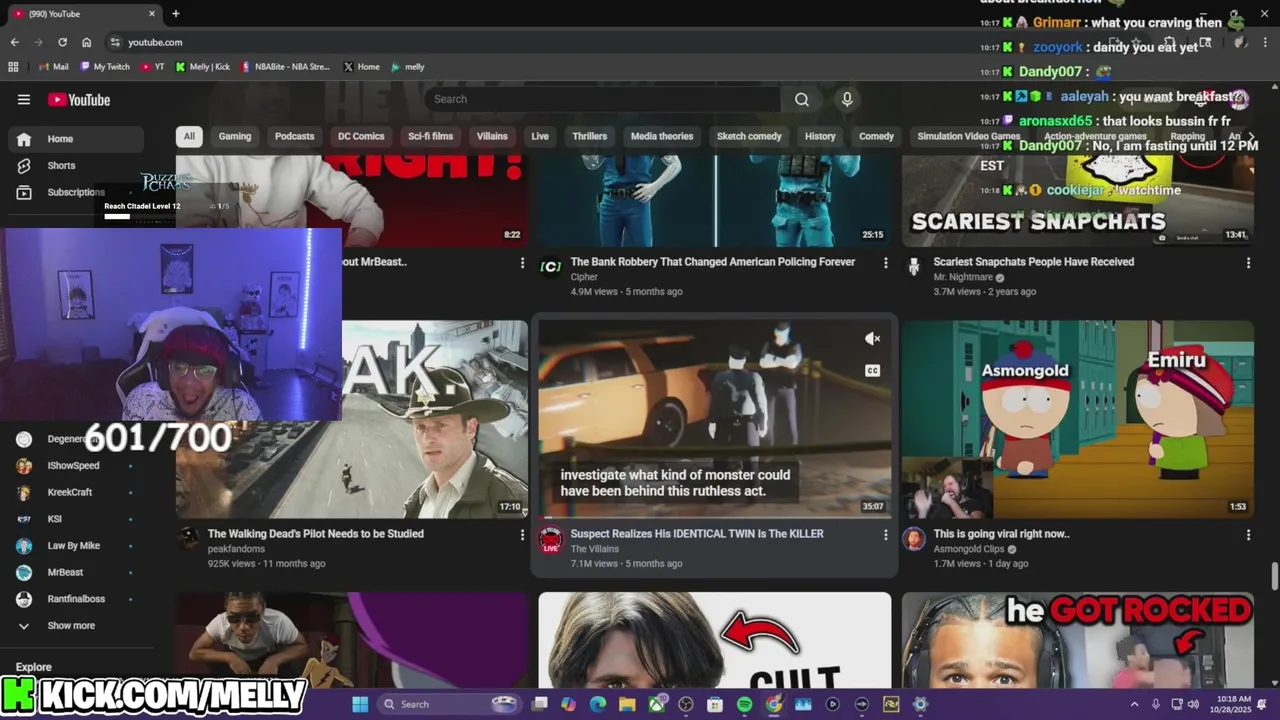This screenshot has width=1280, height=720.
Task: Open Scariest Snapchats thumbnail
Action: (1077, 202)
